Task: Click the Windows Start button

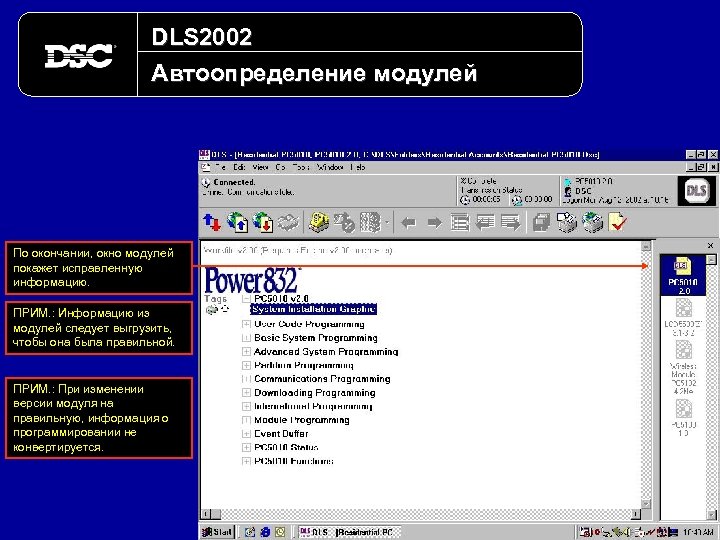Action: pos(217,532)
